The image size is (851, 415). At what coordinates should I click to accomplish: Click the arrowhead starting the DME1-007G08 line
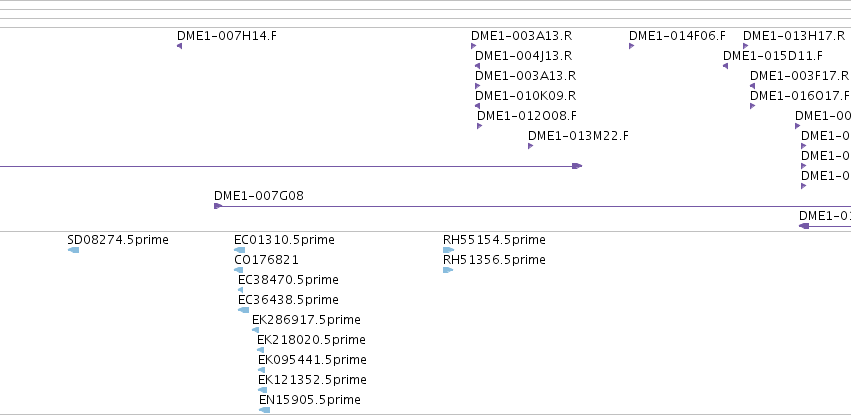pos(218,206)
